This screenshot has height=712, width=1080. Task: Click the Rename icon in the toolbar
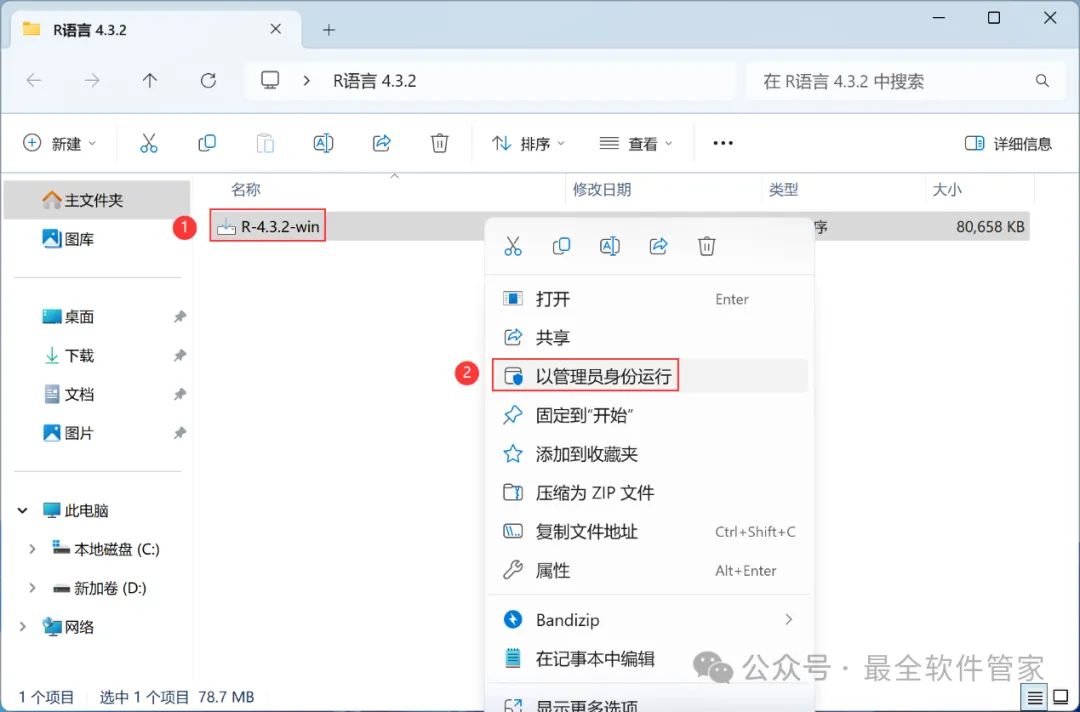323,143
